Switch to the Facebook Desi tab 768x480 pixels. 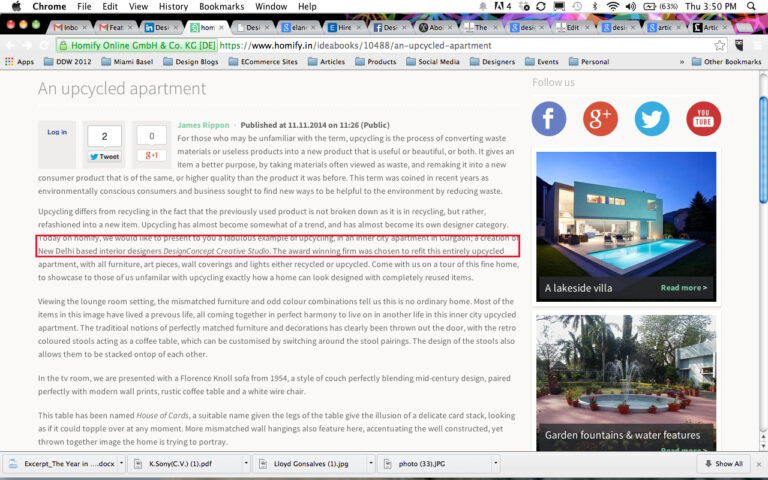[x=389, y=27]
